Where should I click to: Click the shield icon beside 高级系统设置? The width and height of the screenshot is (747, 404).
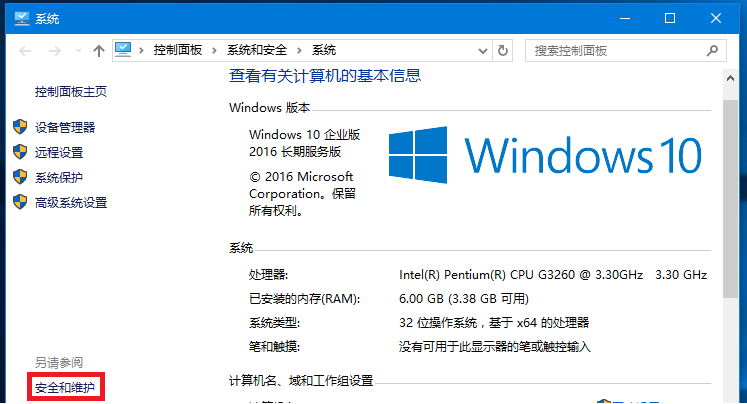pyautogui.click(x=20, y=202)
